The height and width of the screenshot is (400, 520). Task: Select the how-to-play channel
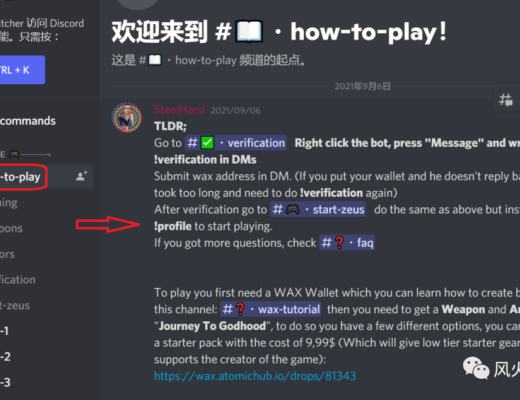point(22,177)
